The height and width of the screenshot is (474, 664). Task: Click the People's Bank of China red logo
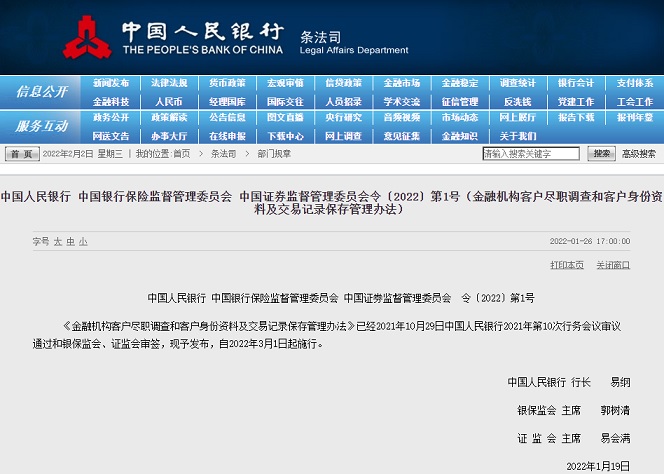click(x=87, y=37)
